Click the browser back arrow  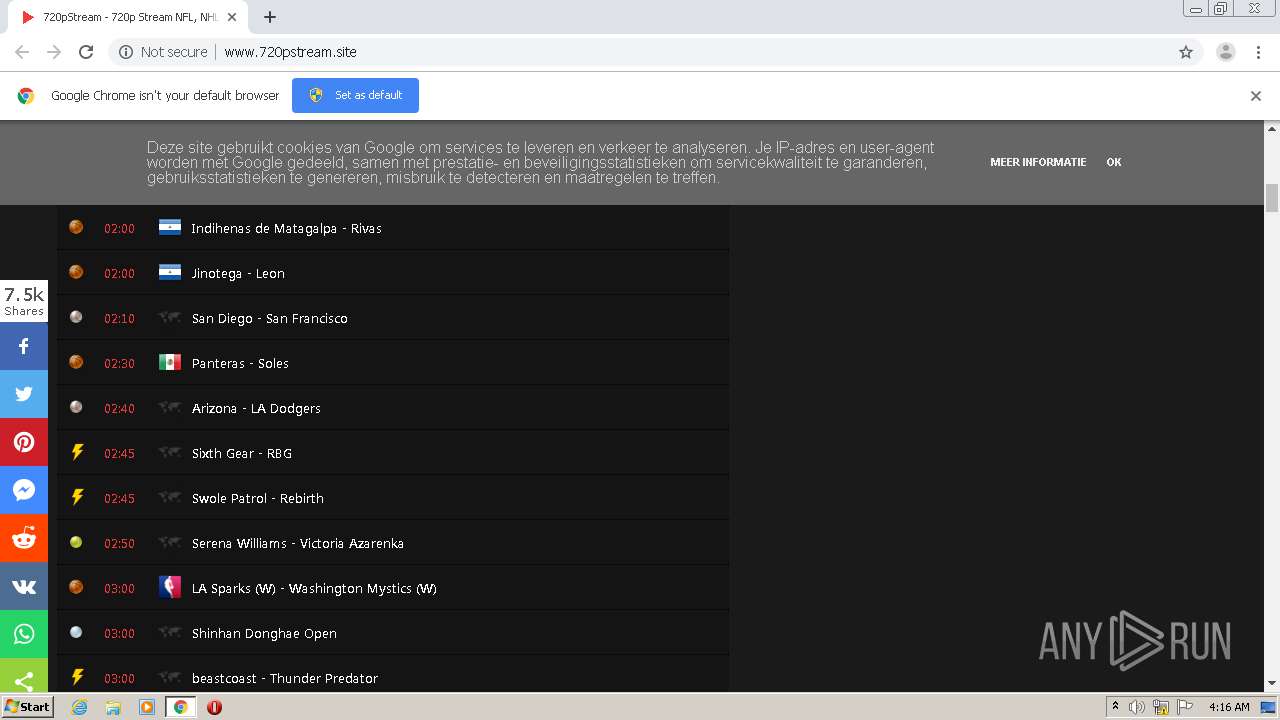[22, 52]
